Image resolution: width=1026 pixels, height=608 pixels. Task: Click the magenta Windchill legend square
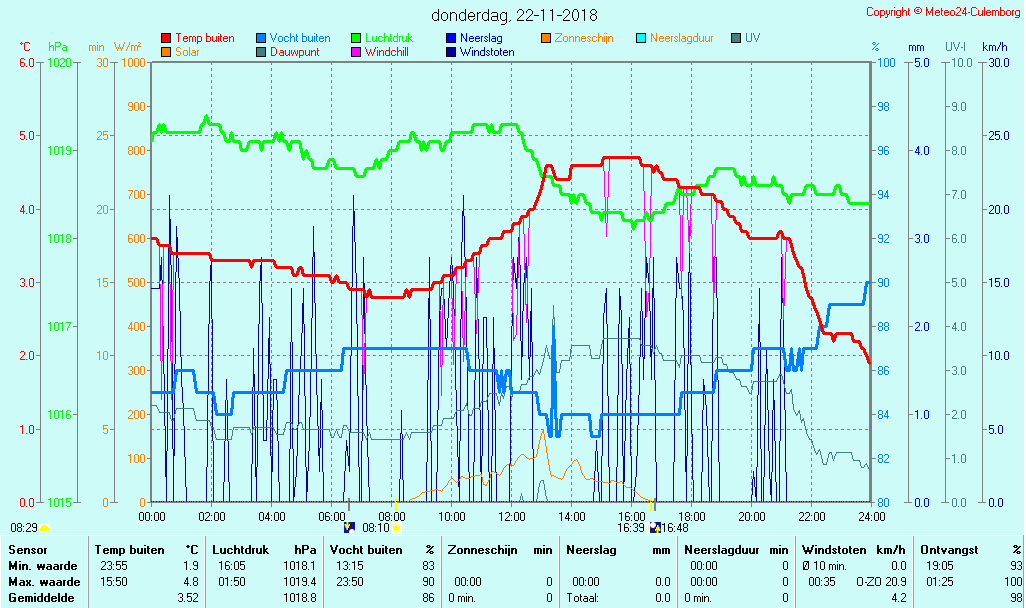click(356, 52)
